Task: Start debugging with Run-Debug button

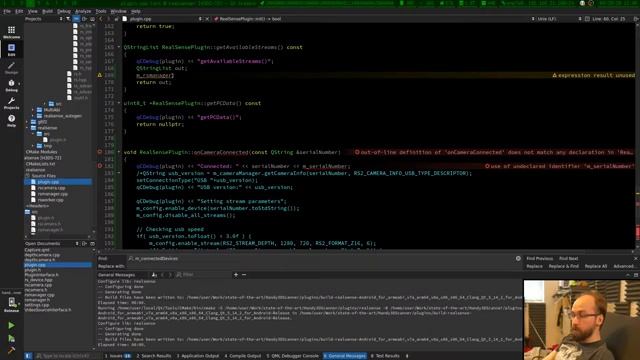Action: (11, 338)
